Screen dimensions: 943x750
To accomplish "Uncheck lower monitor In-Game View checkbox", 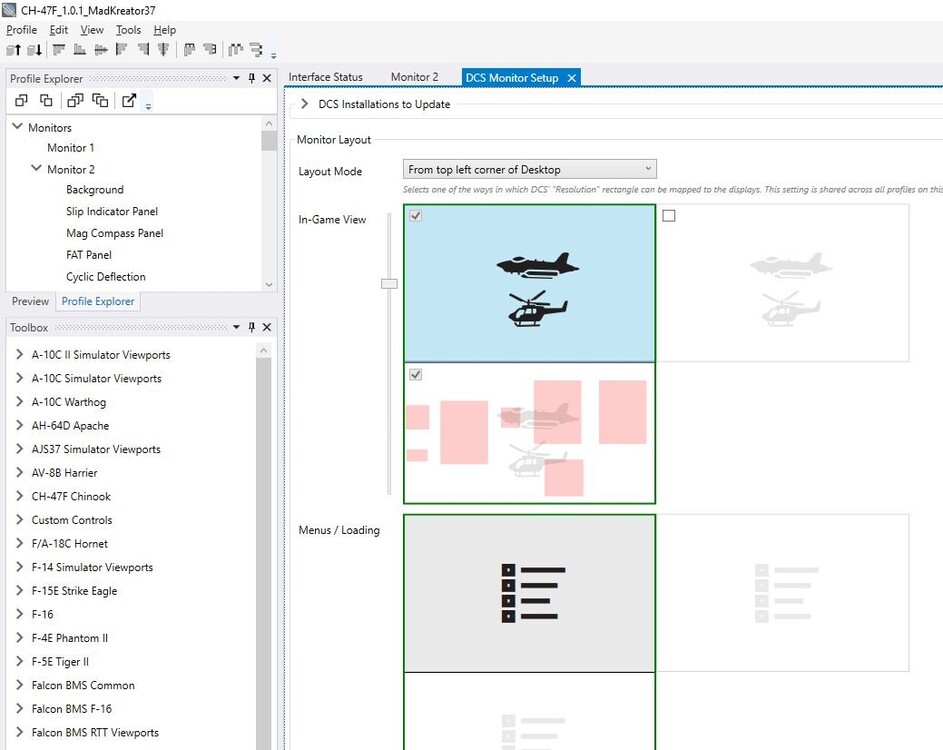I will click(x=416, y=374).
